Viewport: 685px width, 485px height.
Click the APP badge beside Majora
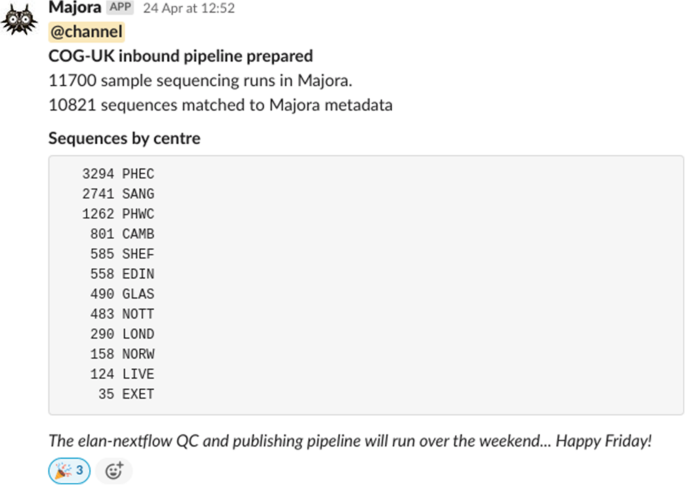120,8
